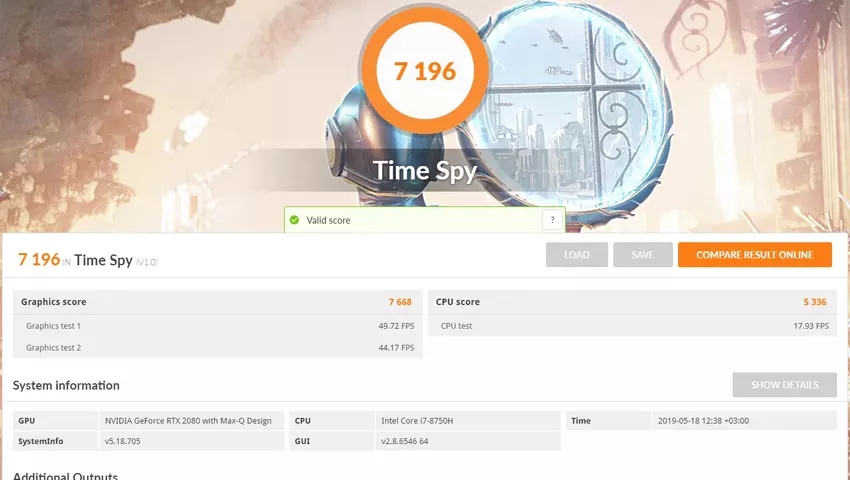The image size is (850, 480).
Task: Open COMPARE RESULT ONLINE
Action: click(x=755, y=255)
